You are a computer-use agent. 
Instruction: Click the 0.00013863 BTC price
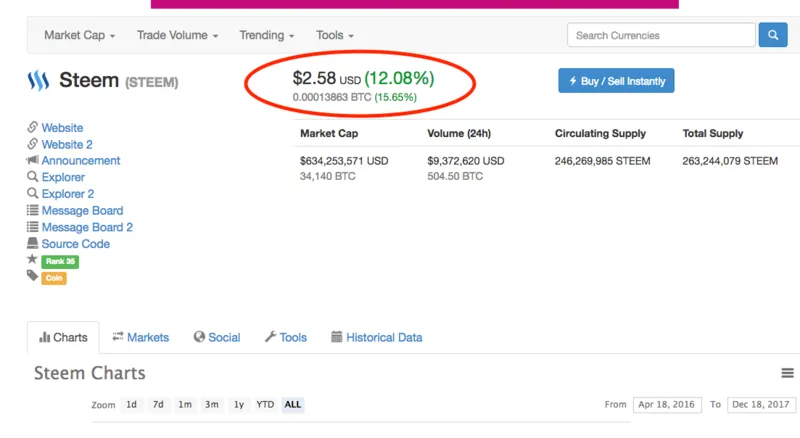332,97
